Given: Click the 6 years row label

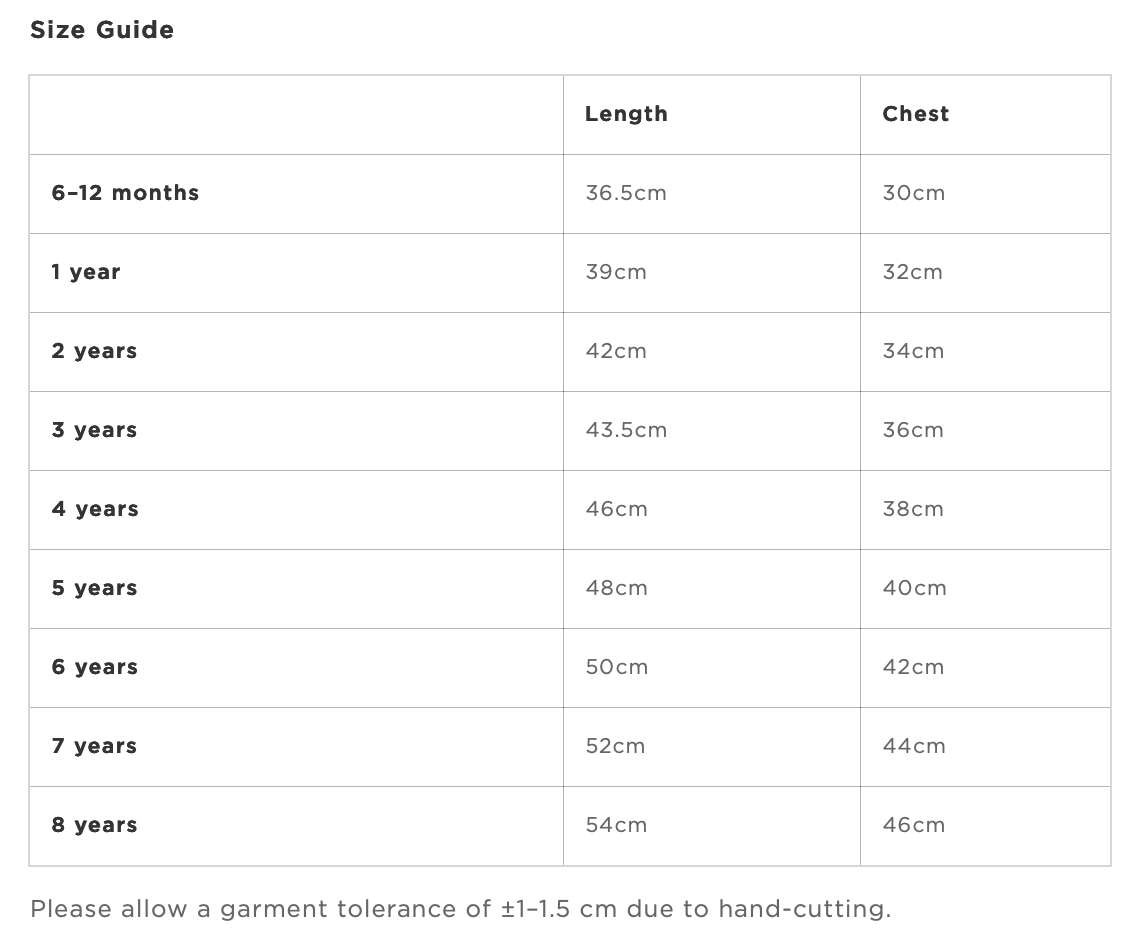Looking at the screenshot, I should (94, 667).
